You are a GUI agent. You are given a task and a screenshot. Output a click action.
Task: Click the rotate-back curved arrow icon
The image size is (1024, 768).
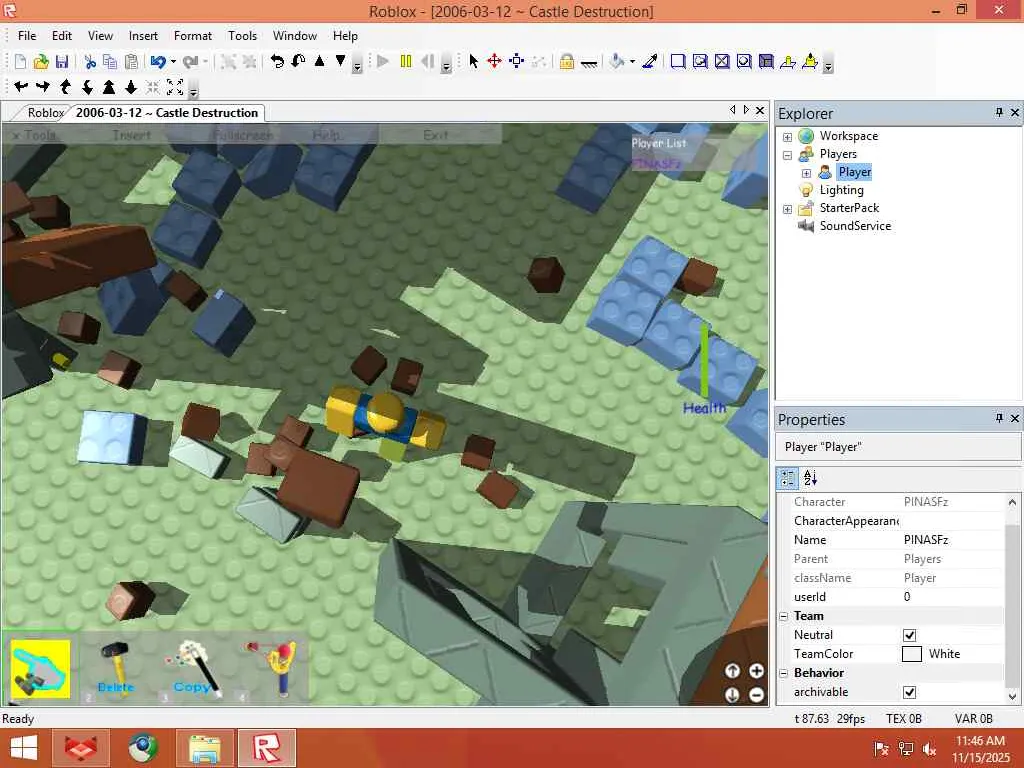coord(277,61)
